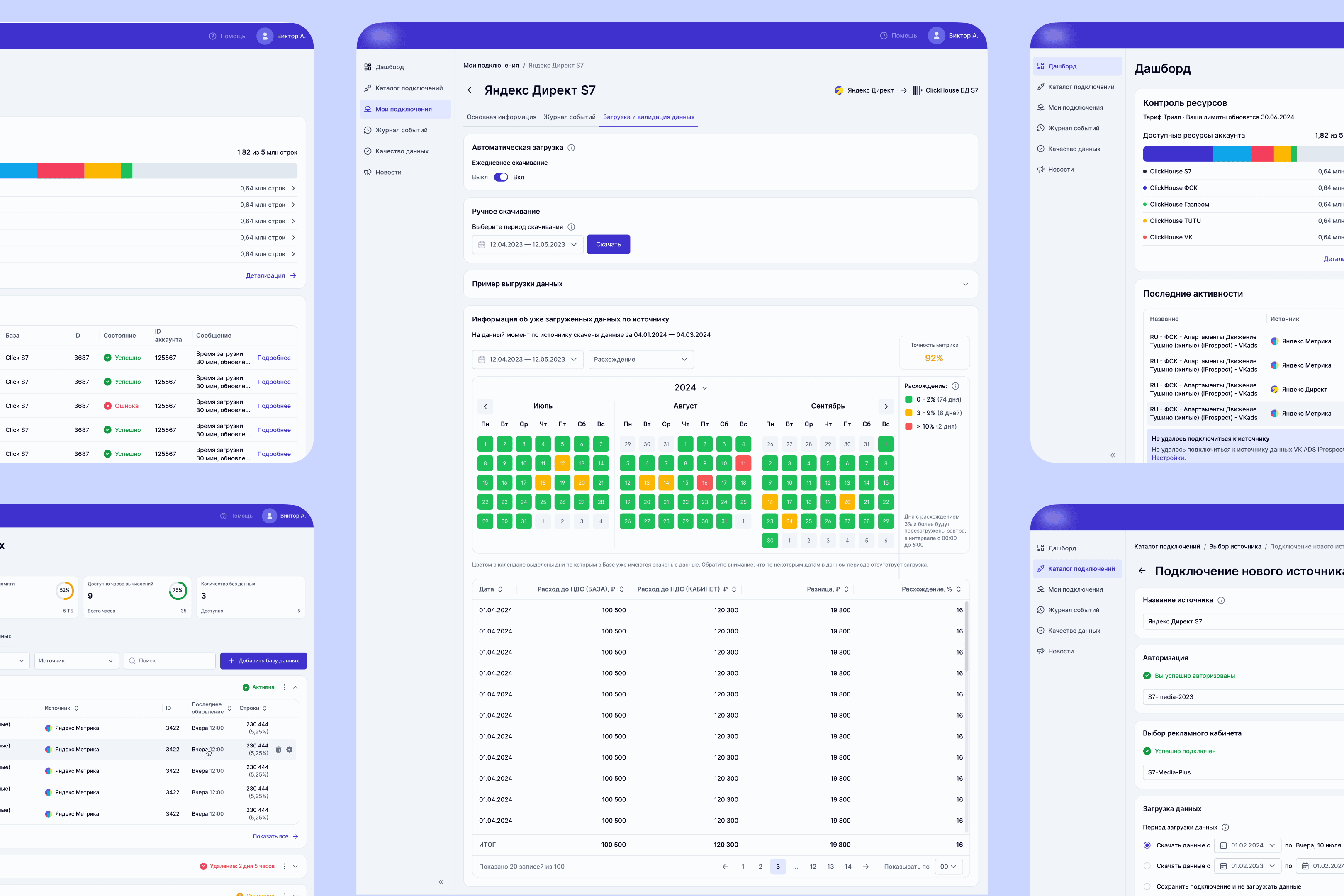Screen dimensions: 1344x896
Task: Click the trash icon in Яндекс Метрика row
Action: click(x=278, y=750)
